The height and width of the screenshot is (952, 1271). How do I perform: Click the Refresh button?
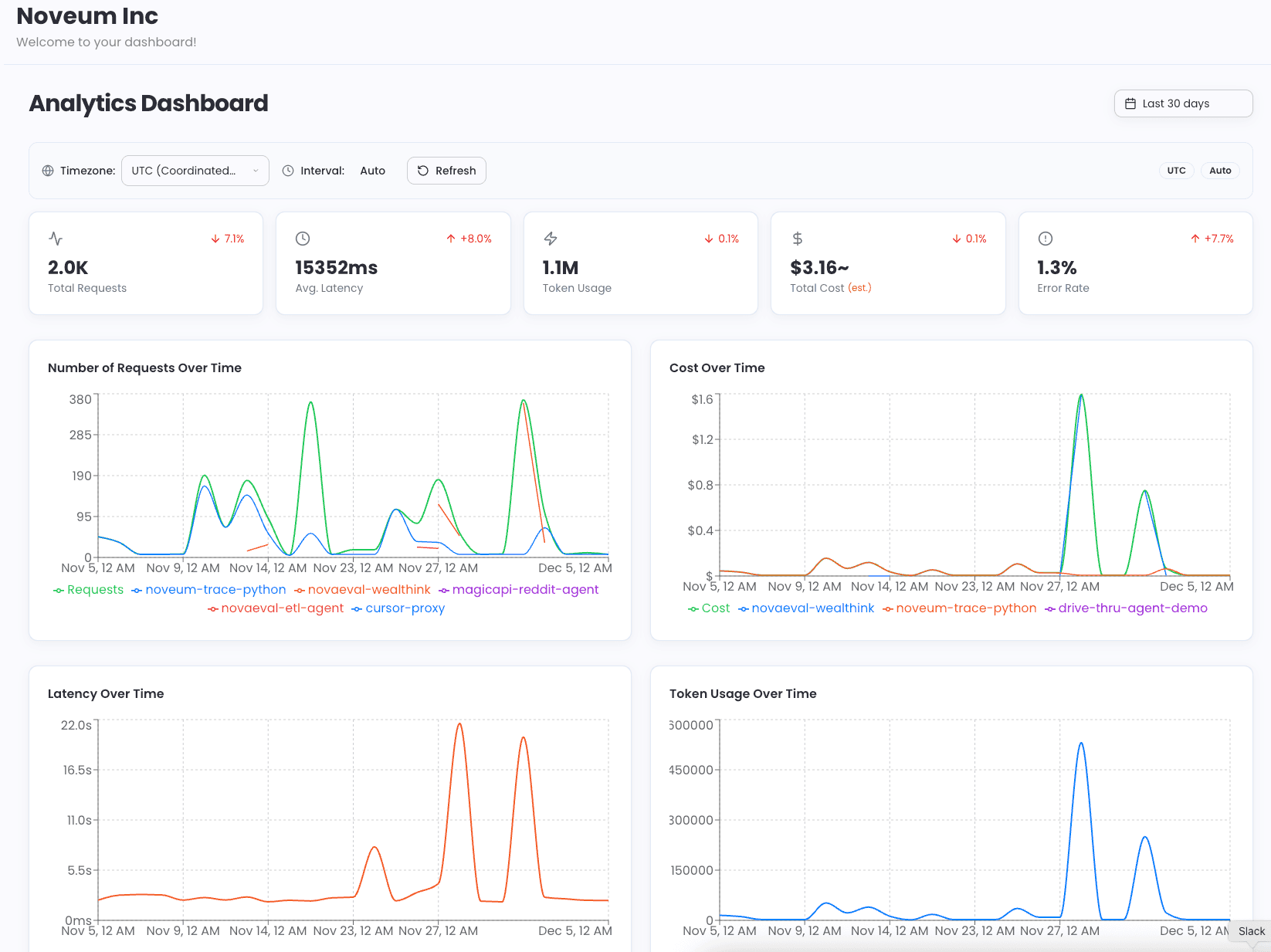[x=446, y=171]
